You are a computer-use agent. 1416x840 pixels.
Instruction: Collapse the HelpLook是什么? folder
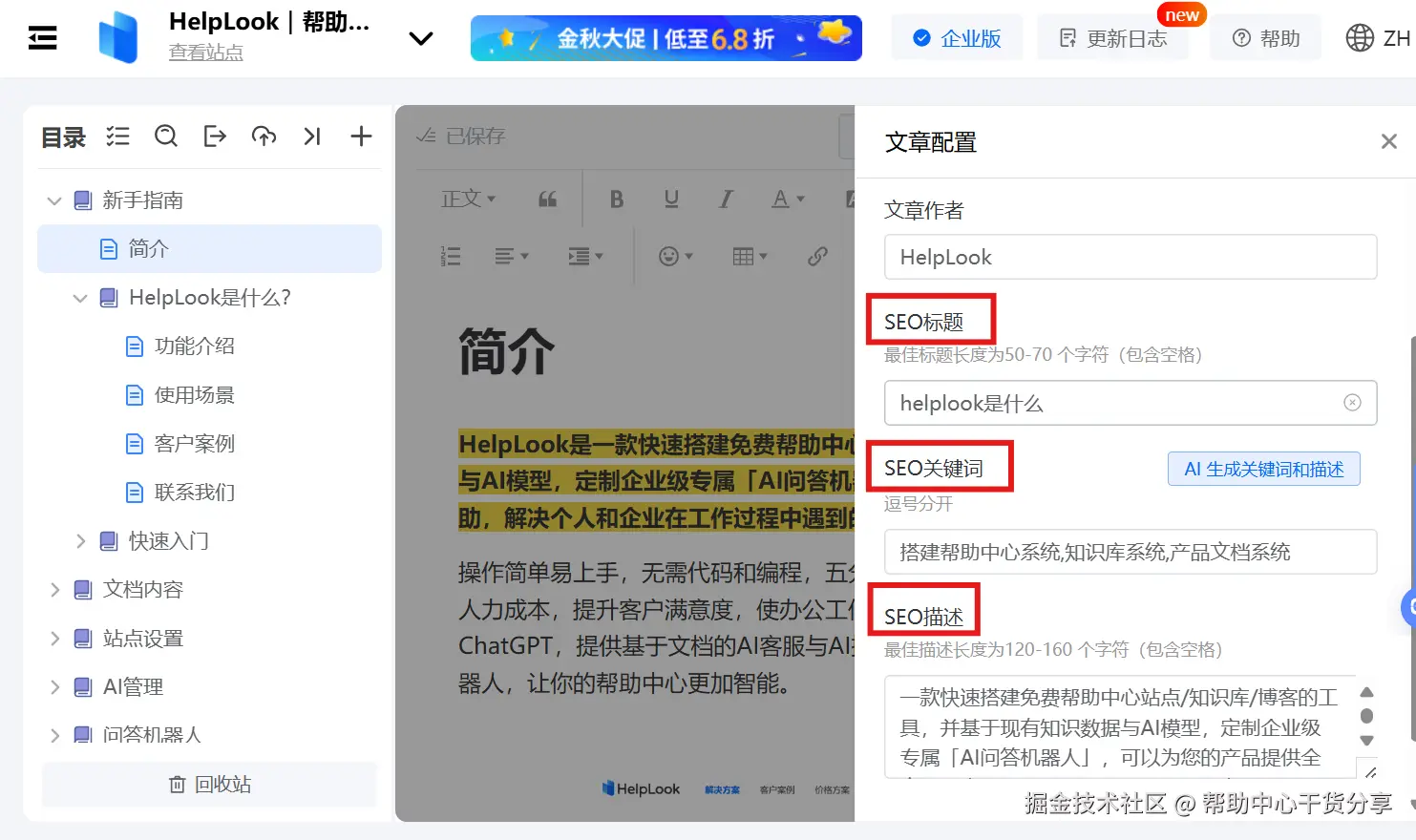pyautogui.click(x=80, y=298)
